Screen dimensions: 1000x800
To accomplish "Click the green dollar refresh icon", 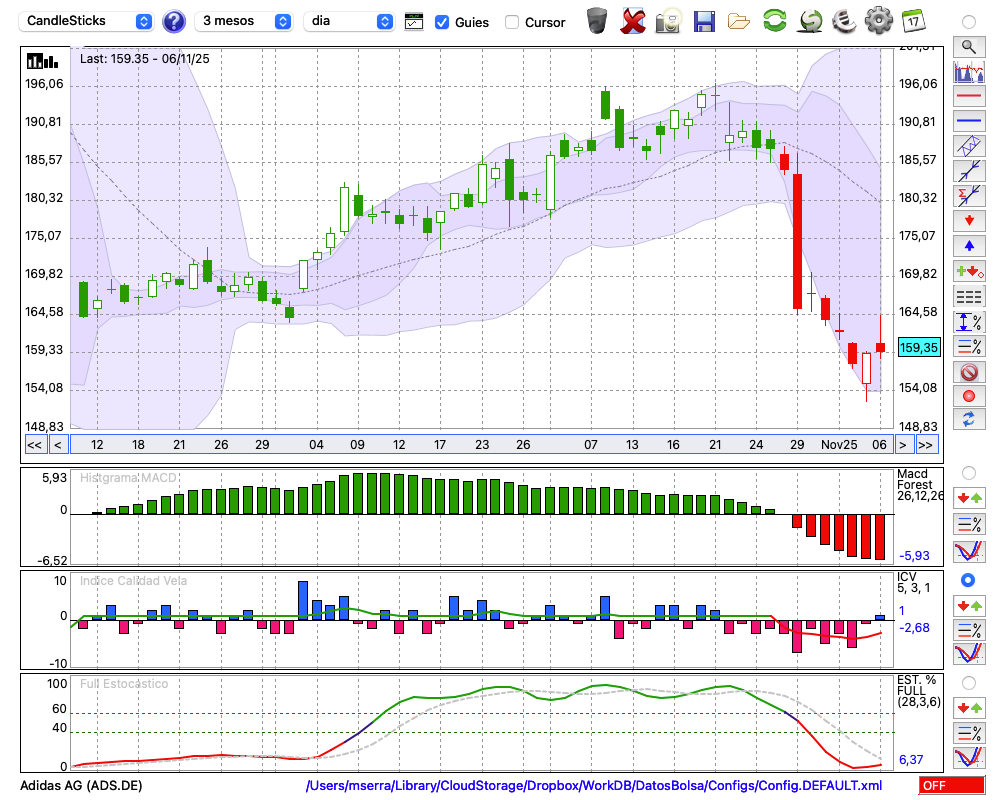I will (x=810, y=21).
